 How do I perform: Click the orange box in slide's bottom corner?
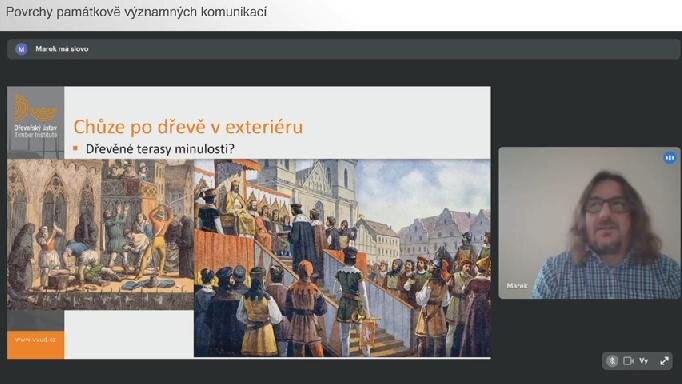click(36, 345)
